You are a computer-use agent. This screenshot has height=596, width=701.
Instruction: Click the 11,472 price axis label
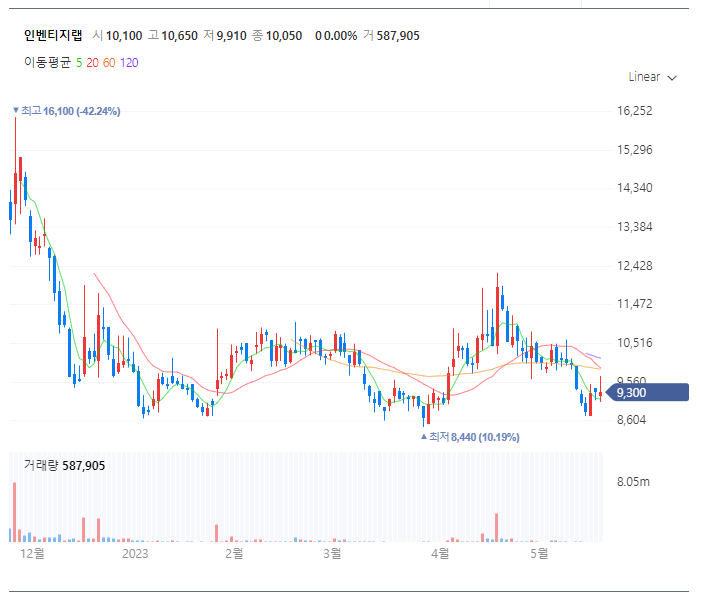coord(635,304)
